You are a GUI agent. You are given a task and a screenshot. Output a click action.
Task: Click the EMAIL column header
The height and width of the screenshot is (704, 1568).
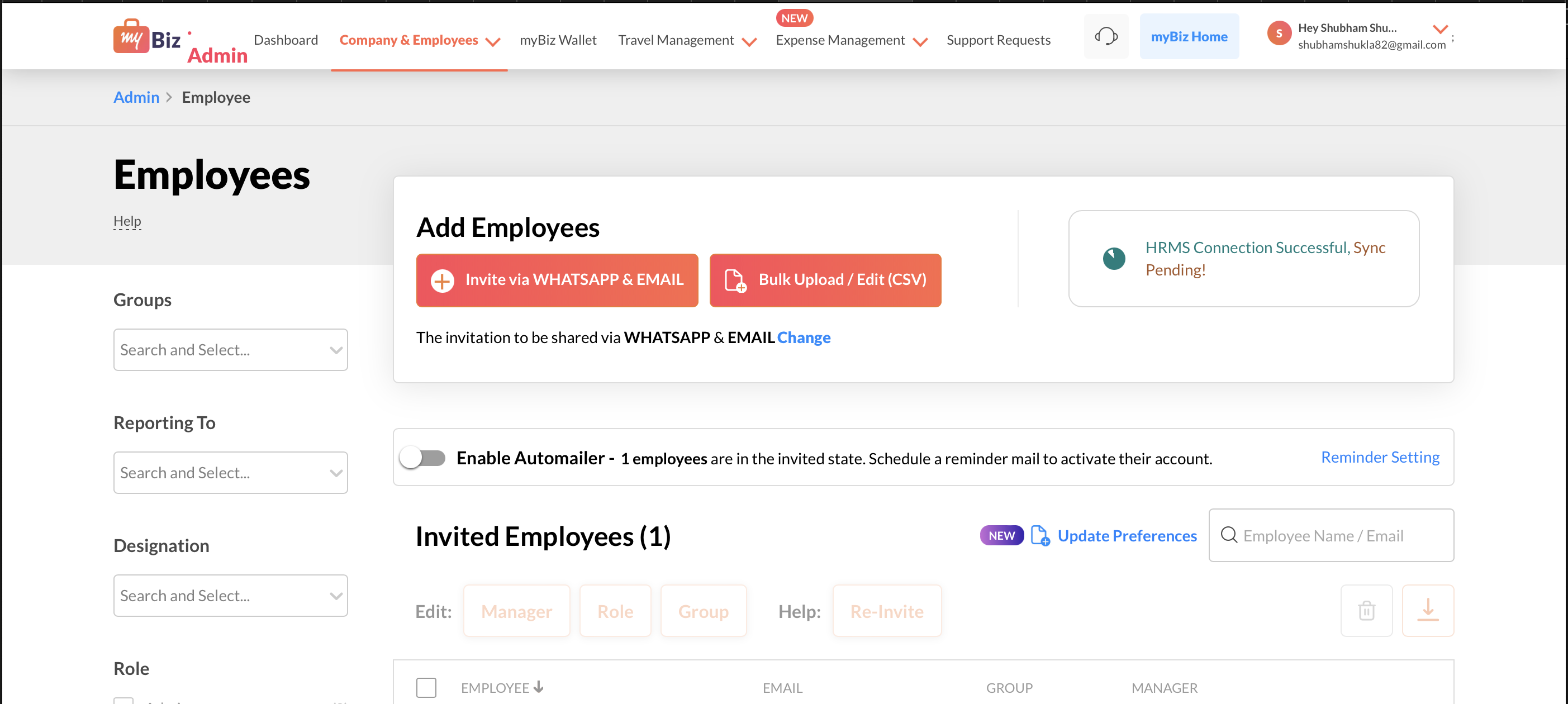[782, 688]
